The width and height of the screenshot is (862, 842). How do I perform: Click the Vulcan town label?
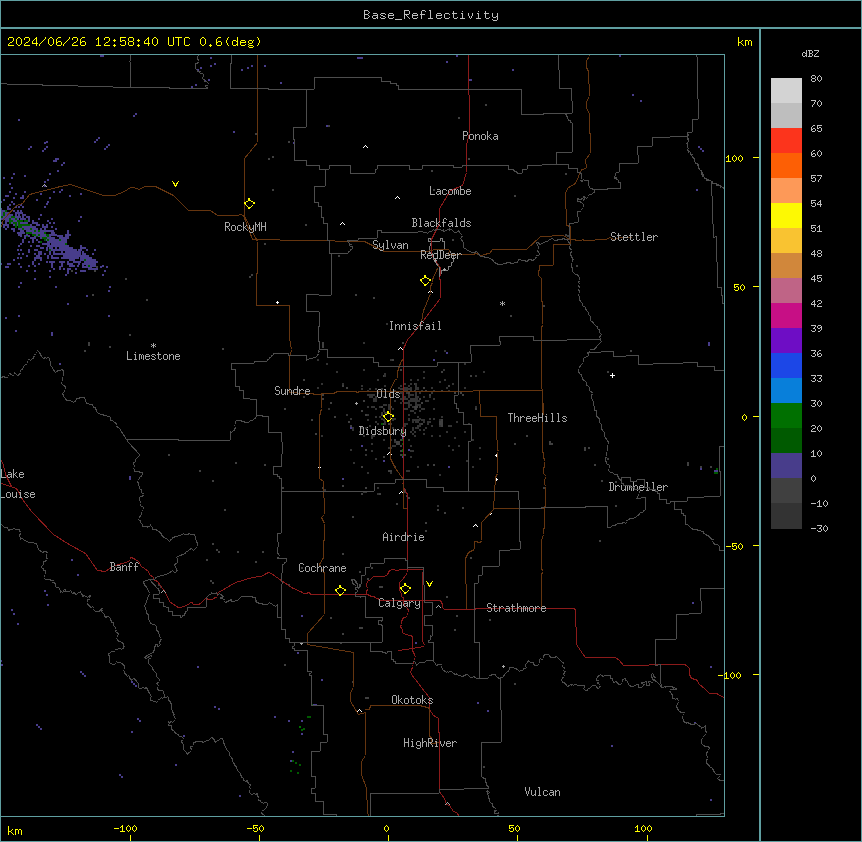point(543,792)
